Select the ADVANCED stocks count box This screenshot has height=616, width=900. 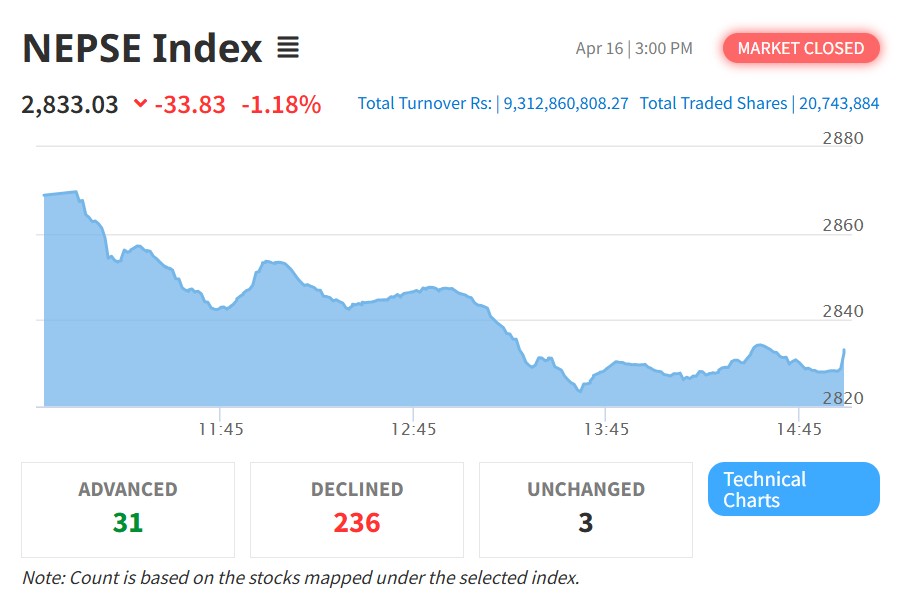click(128, 509)
